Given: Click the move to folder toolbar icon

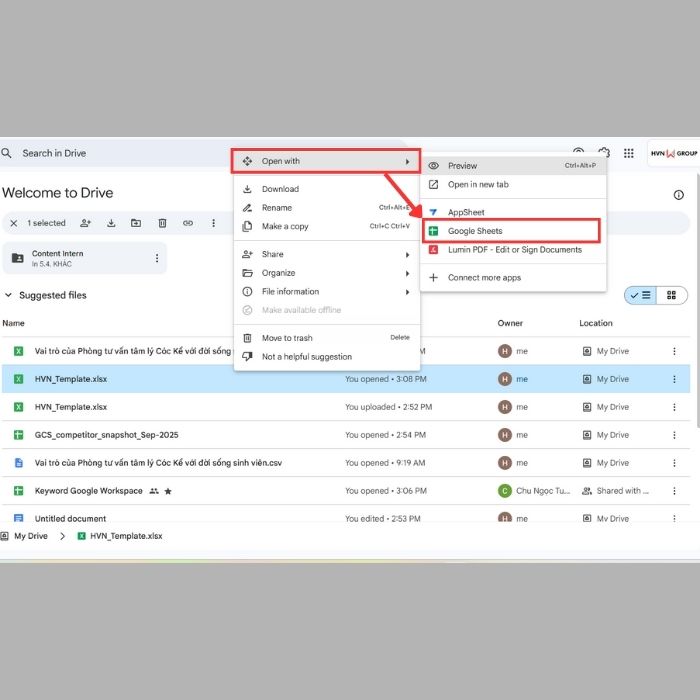Looking at the screenshot, I should tap(136, 223).
